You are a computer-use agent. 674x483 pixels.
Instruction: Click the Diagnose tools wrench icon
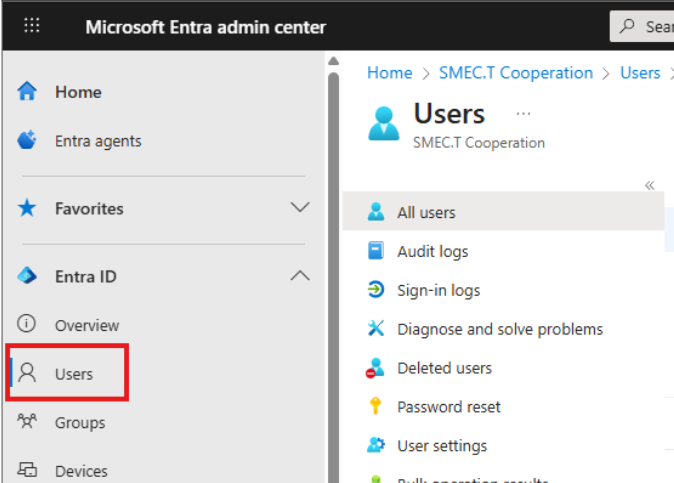click(376, 328)
